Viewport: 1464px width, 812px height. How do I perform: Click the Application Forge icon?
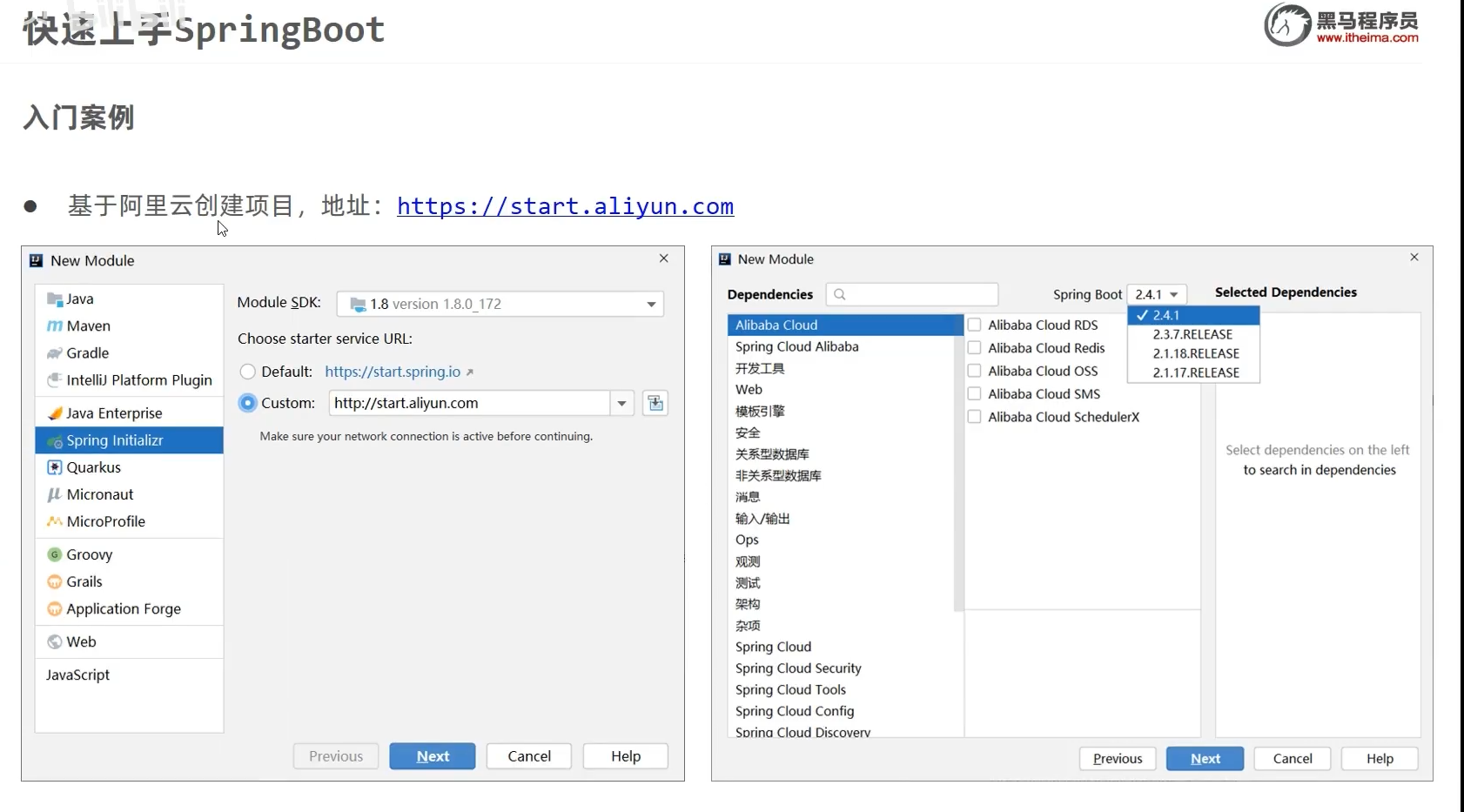[x=55, y=609]
